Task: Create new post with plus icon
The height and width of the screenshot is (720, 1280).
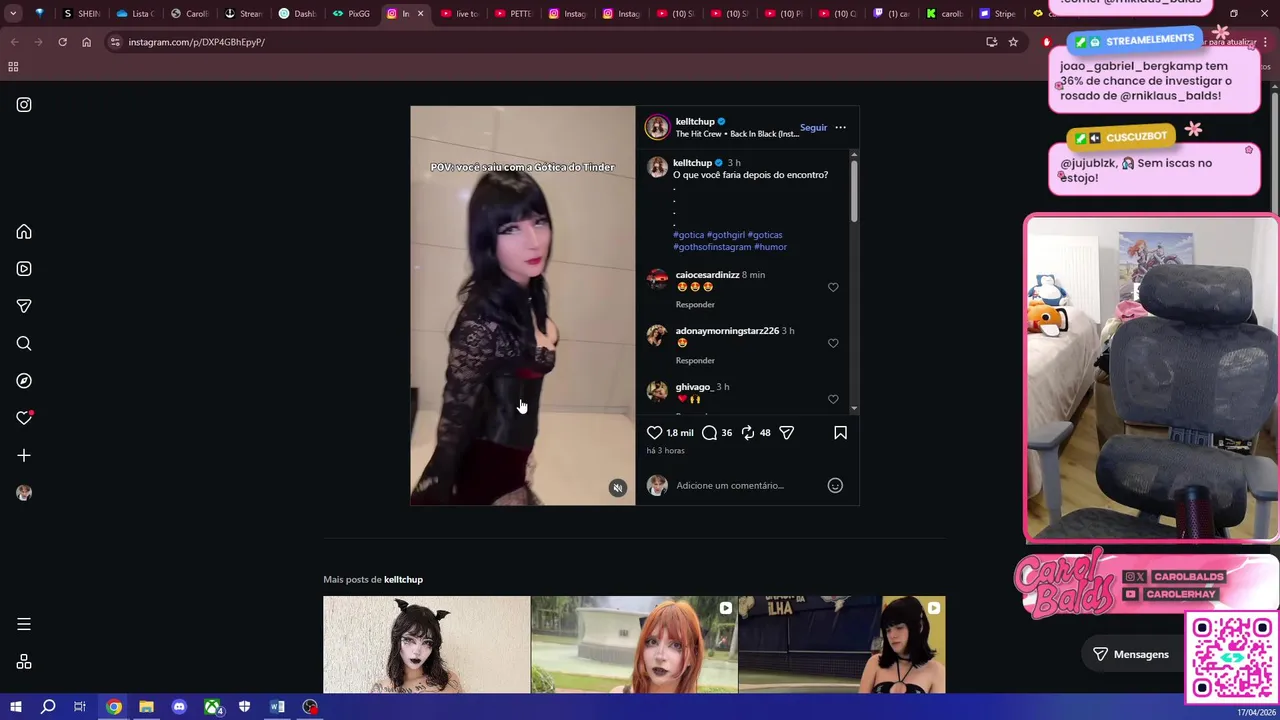Action: click(x=24, y=456)
